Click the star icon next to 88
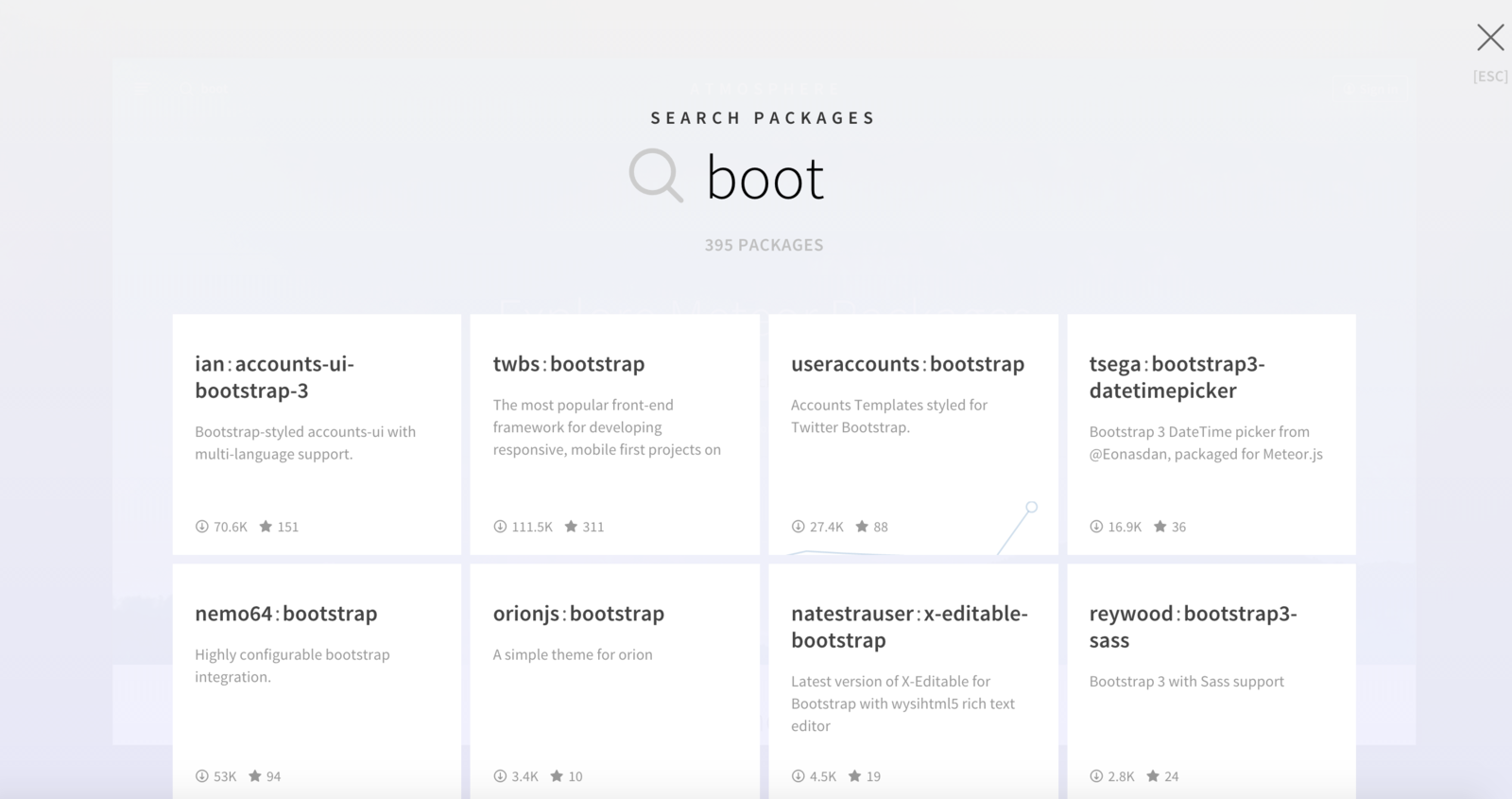This screenshot has width=1512, height=799. pos(862,527)
